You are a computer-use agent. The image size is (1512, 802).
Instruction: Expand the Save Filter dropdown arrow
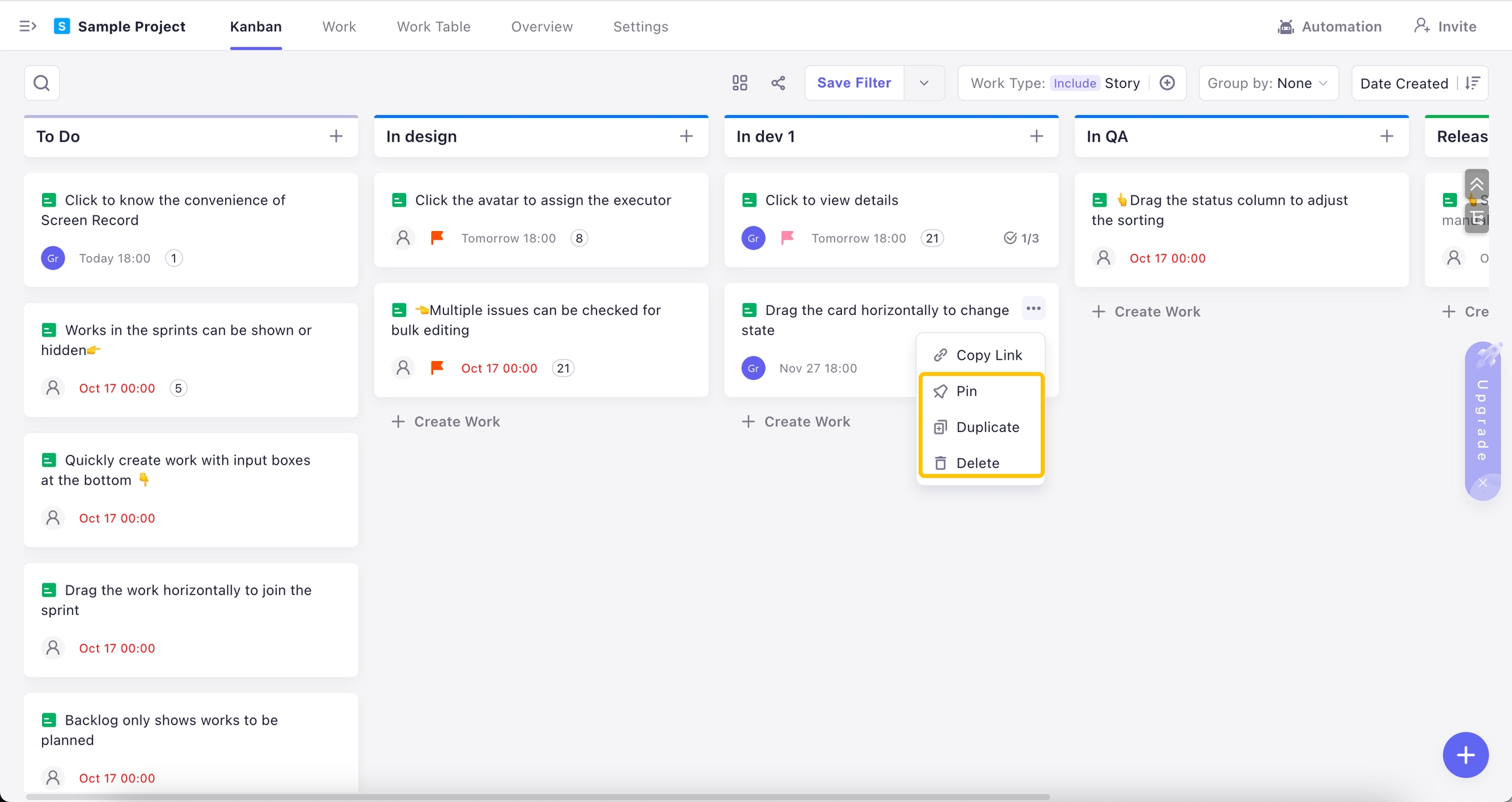point(924,83)
